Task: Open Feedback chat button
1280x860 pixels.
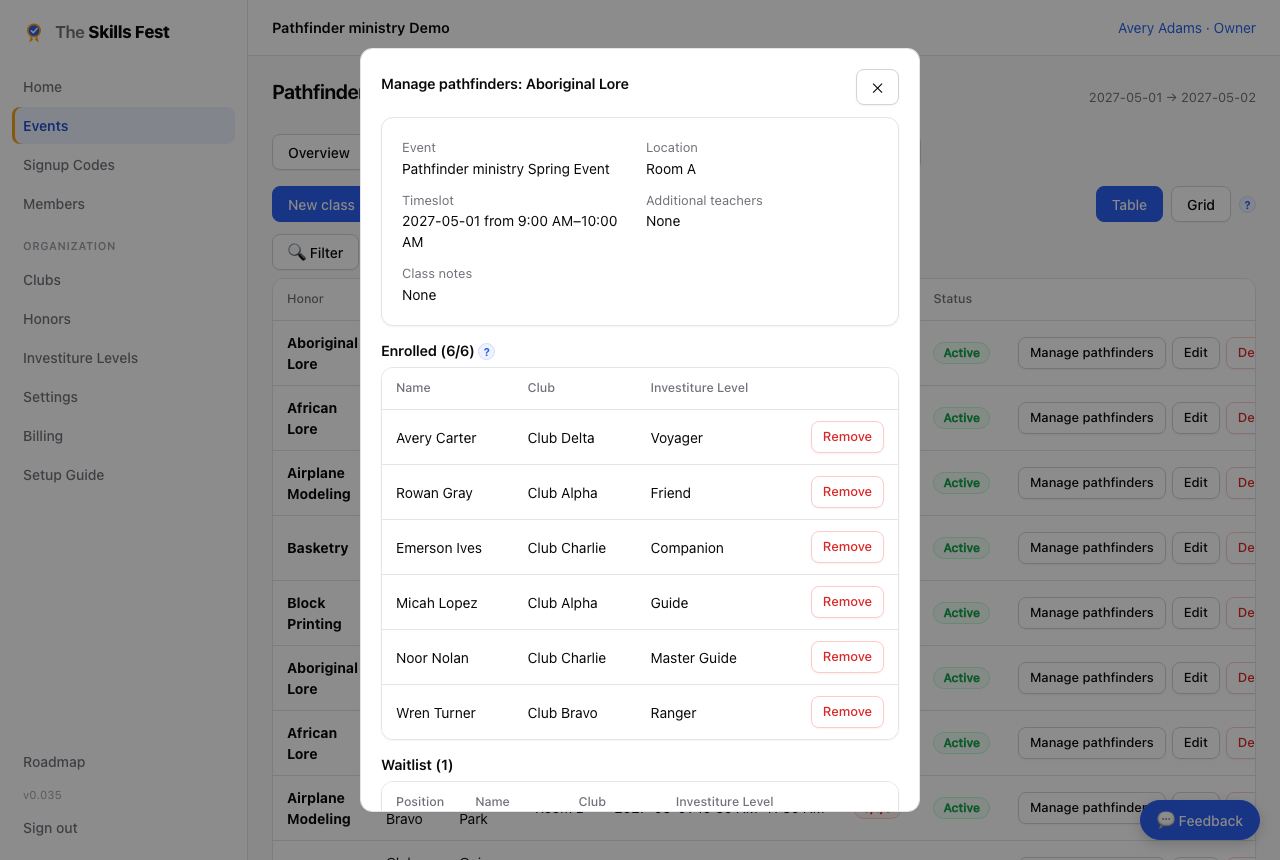Action: [1200, 820]
